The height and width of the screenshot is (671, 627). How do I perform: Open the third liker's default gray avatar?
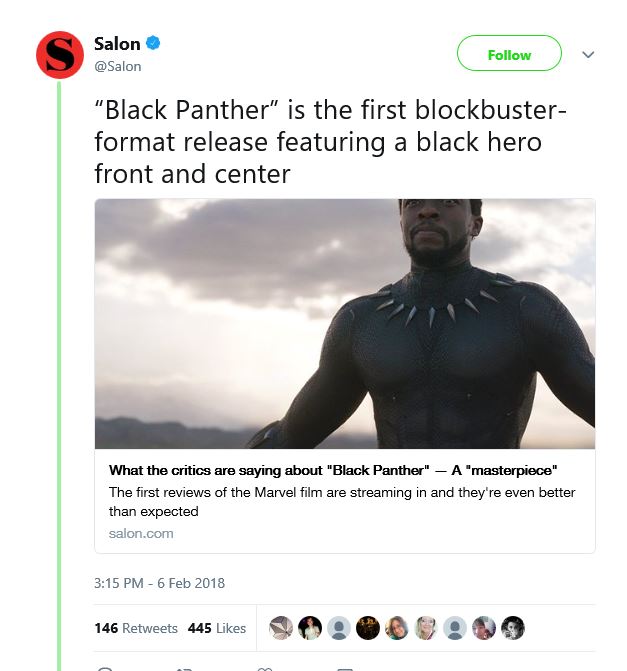[x=339, y=628]
